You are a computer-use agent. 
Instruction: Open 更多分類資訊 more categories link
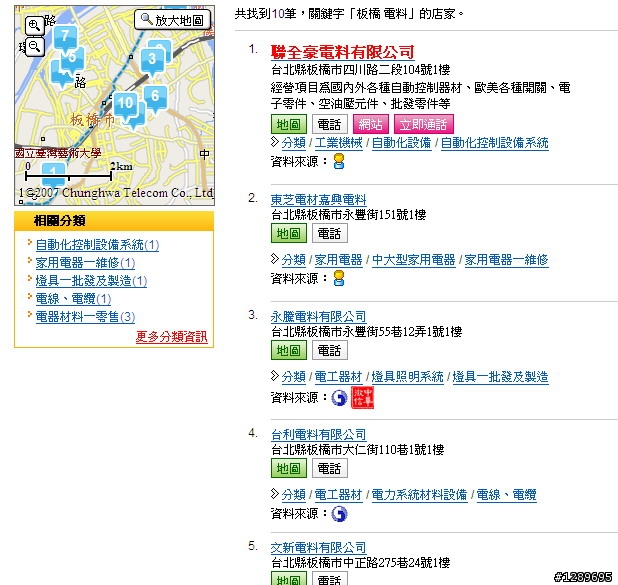(171, 337)
